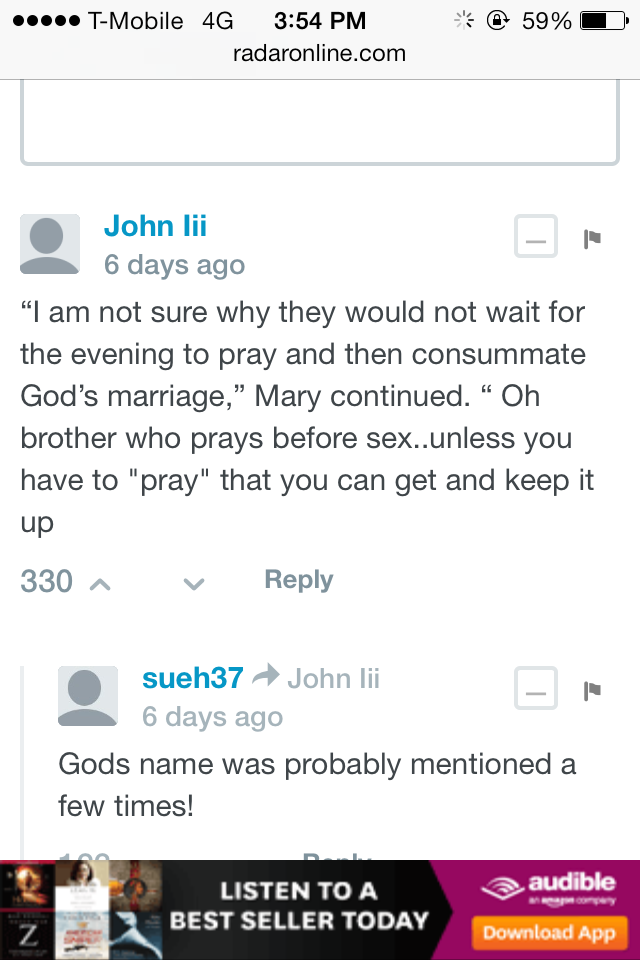Tap the Audible logo in ad
This screenshot has width=640, height=960.
tap(548, 887)
